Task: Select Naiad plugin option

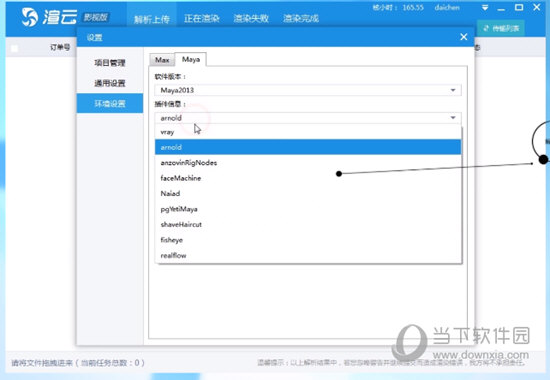Action: tap(308, 194)
